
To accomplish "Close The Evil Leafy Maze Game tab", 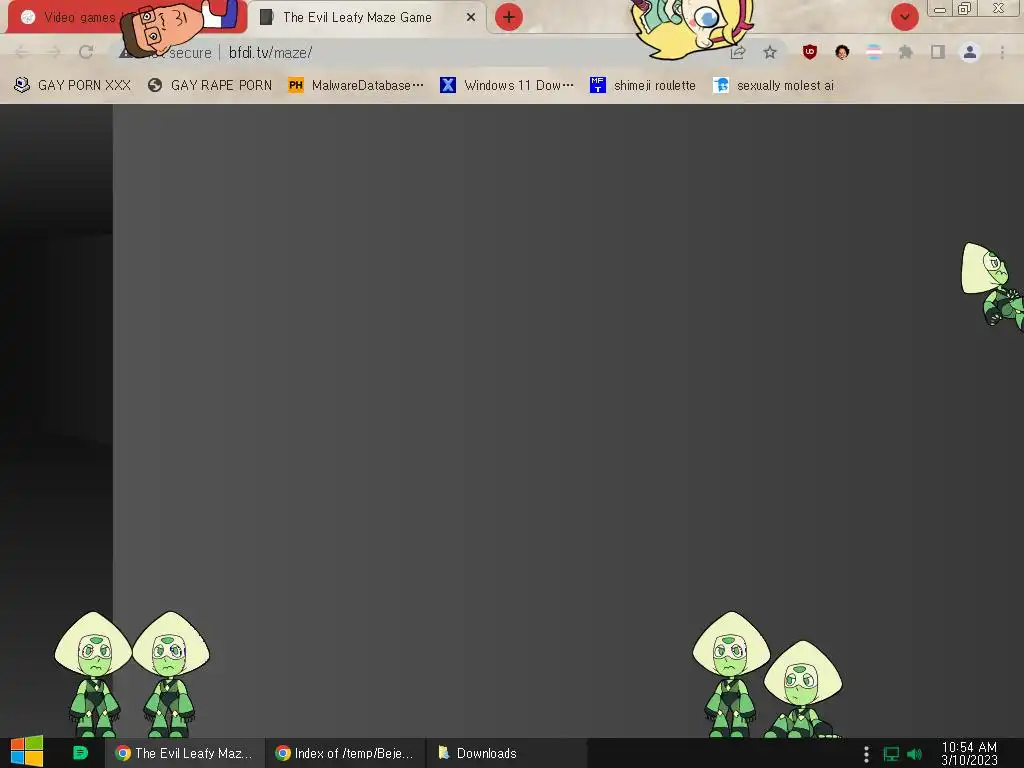I will (470, 17).
